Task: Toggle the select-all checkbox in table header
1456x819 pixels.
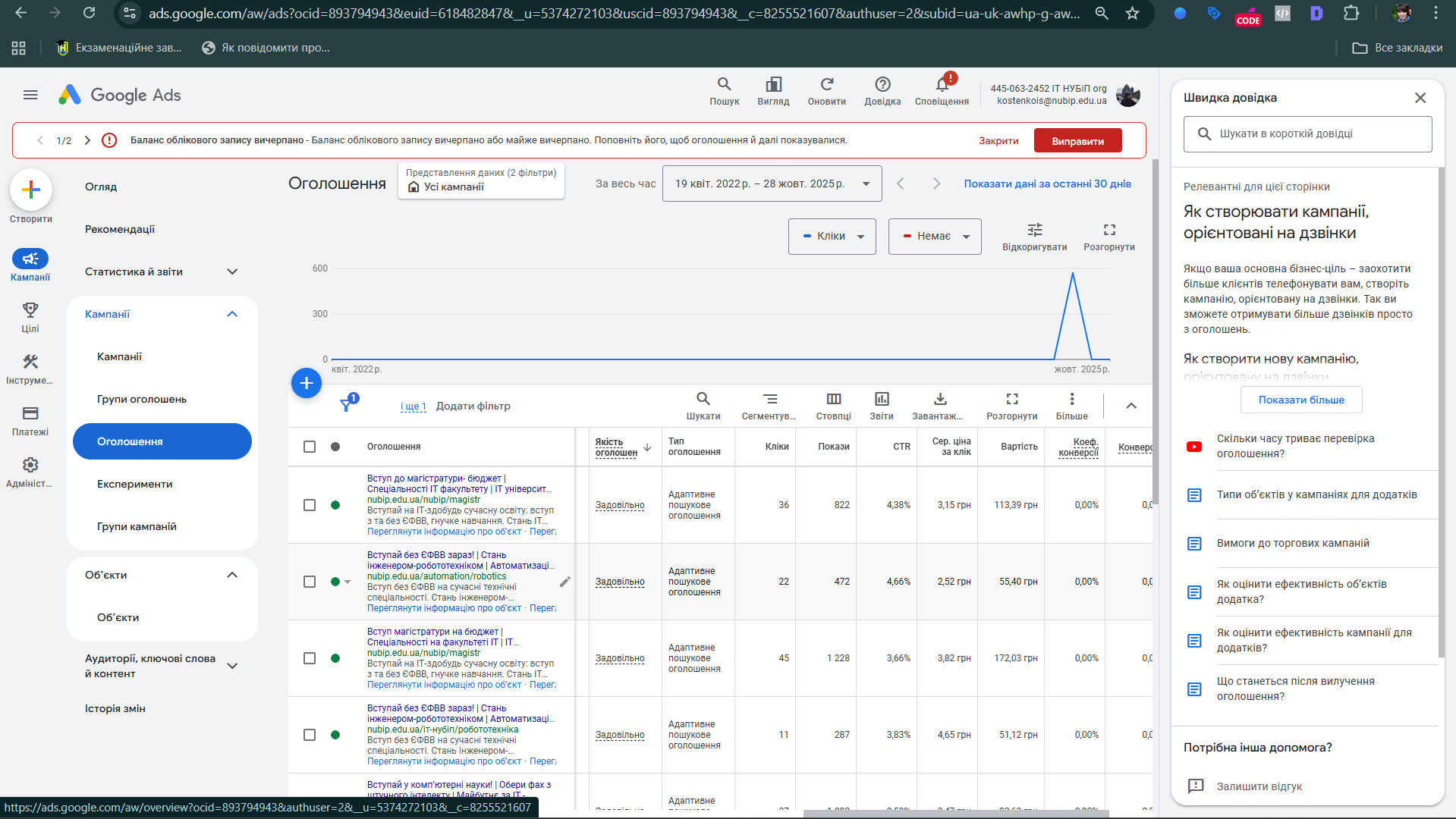Action: coord(310,447)
